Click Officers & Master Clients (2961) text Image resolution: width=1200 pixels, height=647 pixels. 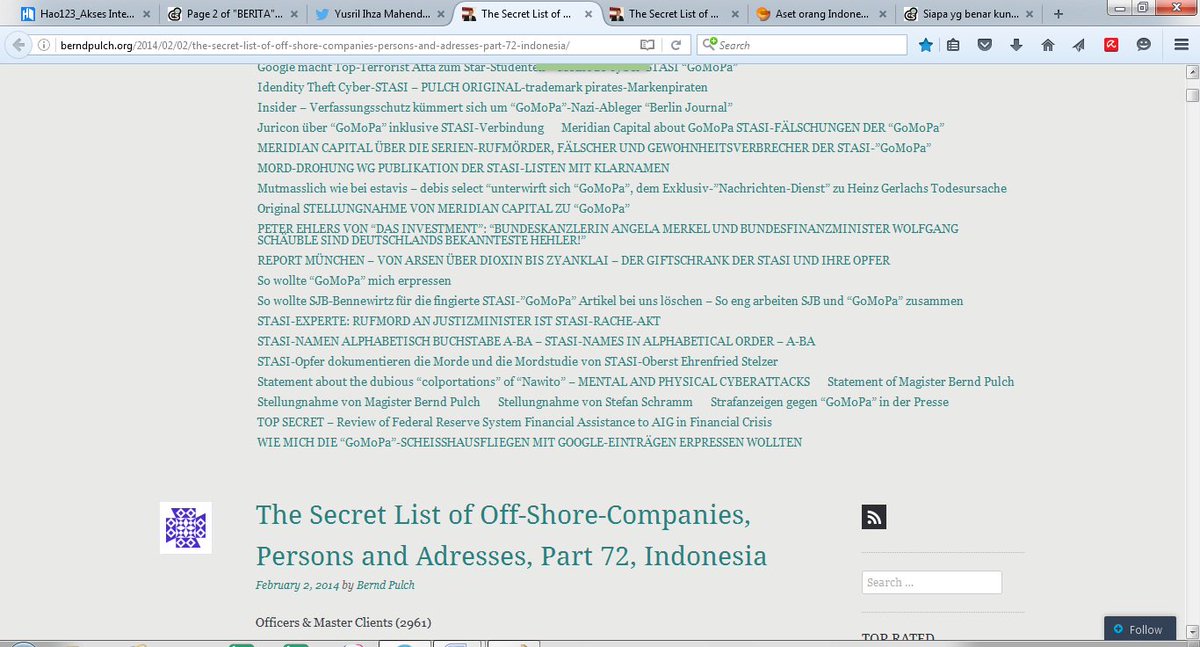click(x=343, y=622)
